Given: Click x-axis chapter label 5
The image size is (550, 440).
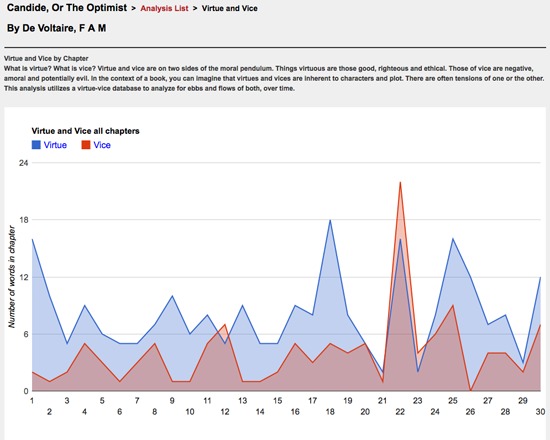Looking at the screenshot, I should (102, 401).
